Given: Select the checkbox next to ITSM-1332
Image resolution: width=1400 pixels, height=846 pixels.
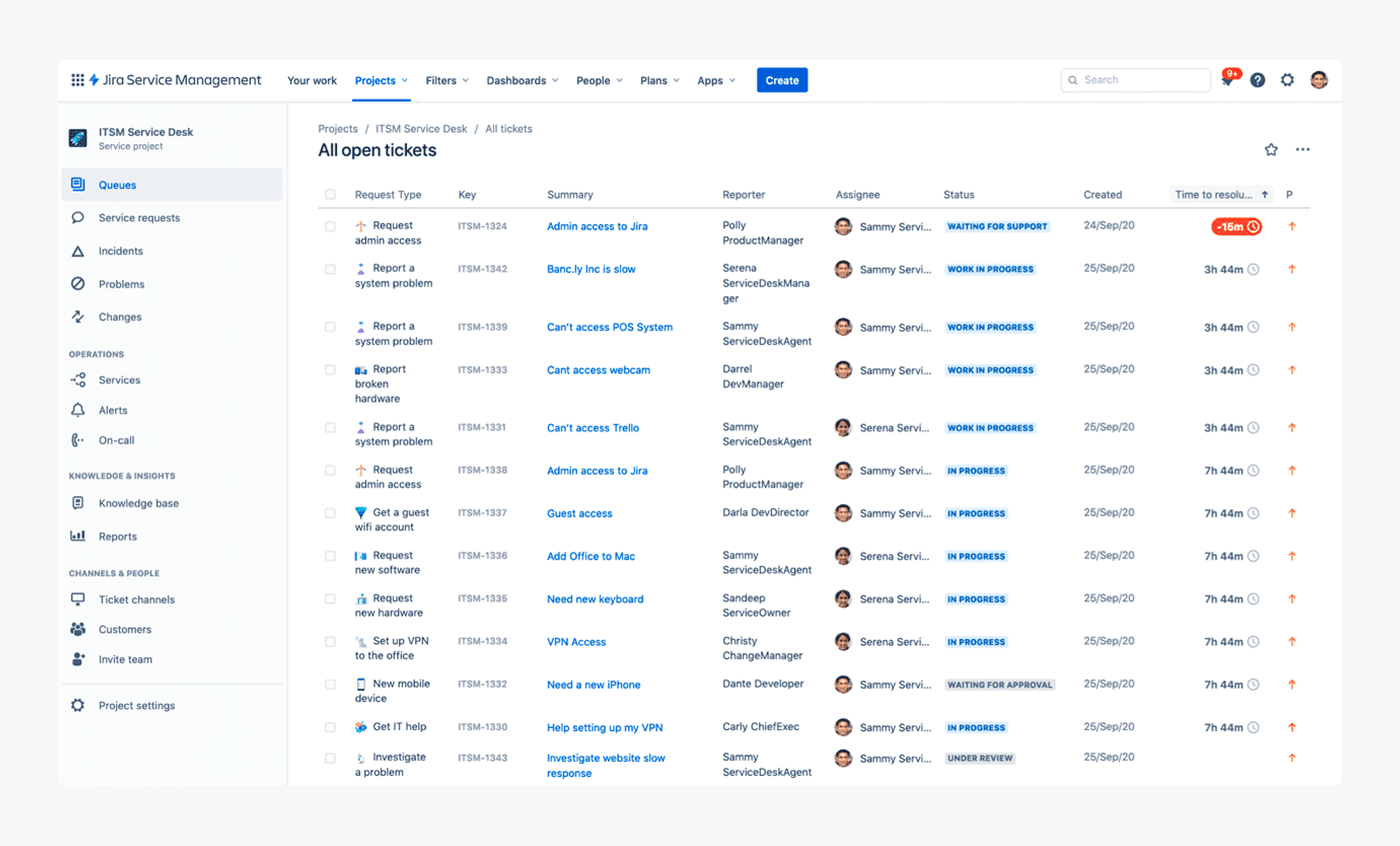Looking at the screenshot, I should (330, 684).
